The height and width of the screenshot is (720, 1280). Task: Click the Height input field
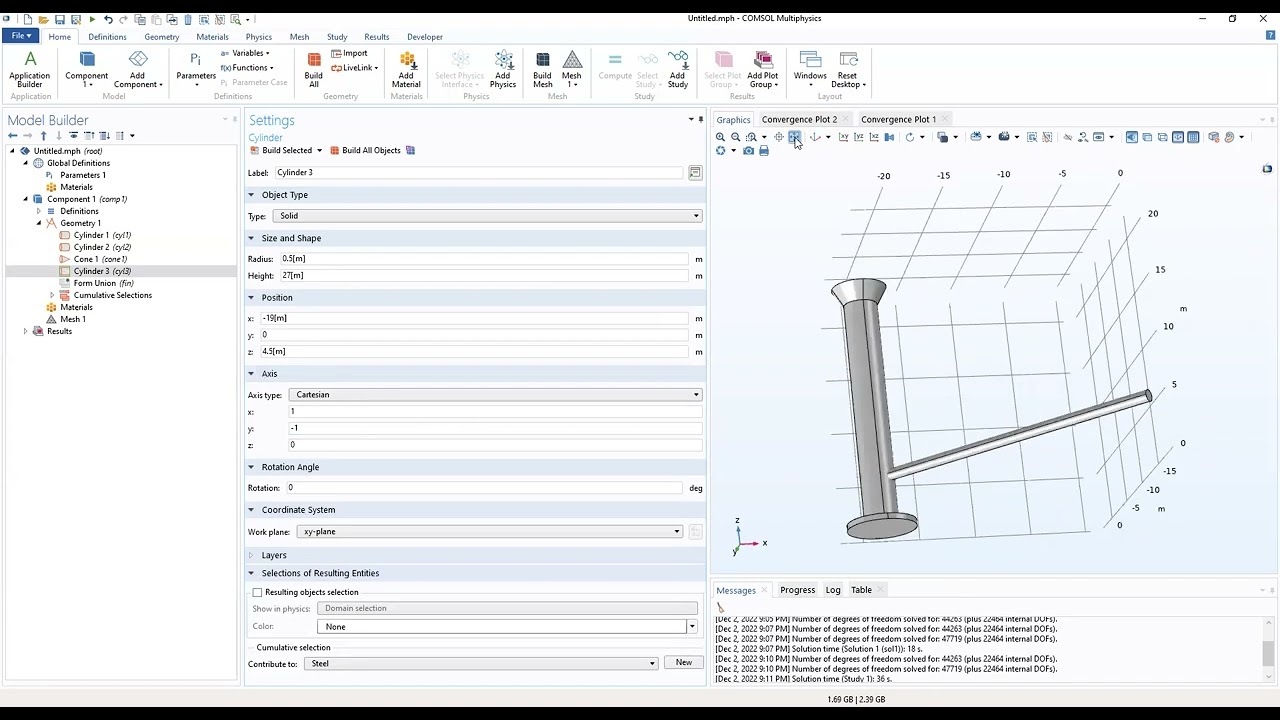click(x=484, y=275)
